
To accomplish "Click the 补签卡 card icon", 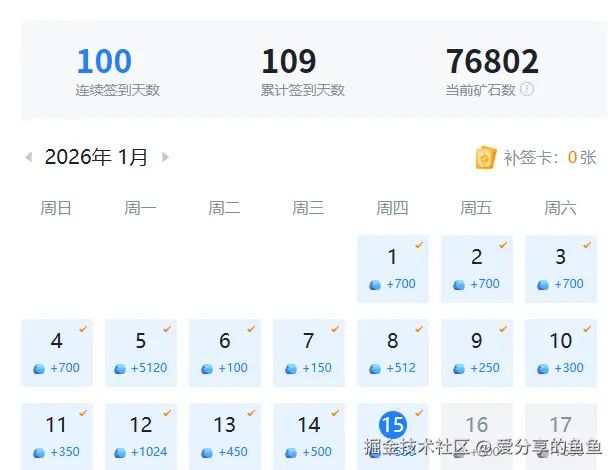I will (486, 157).
